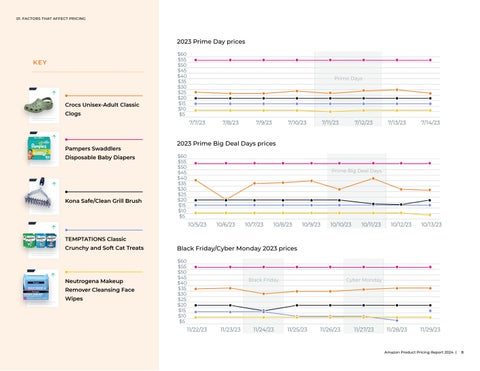The height and width of the screenshot is (371, 480).
Task: Click the 11/24/23 date axis label
Action: tap(264, 330)
